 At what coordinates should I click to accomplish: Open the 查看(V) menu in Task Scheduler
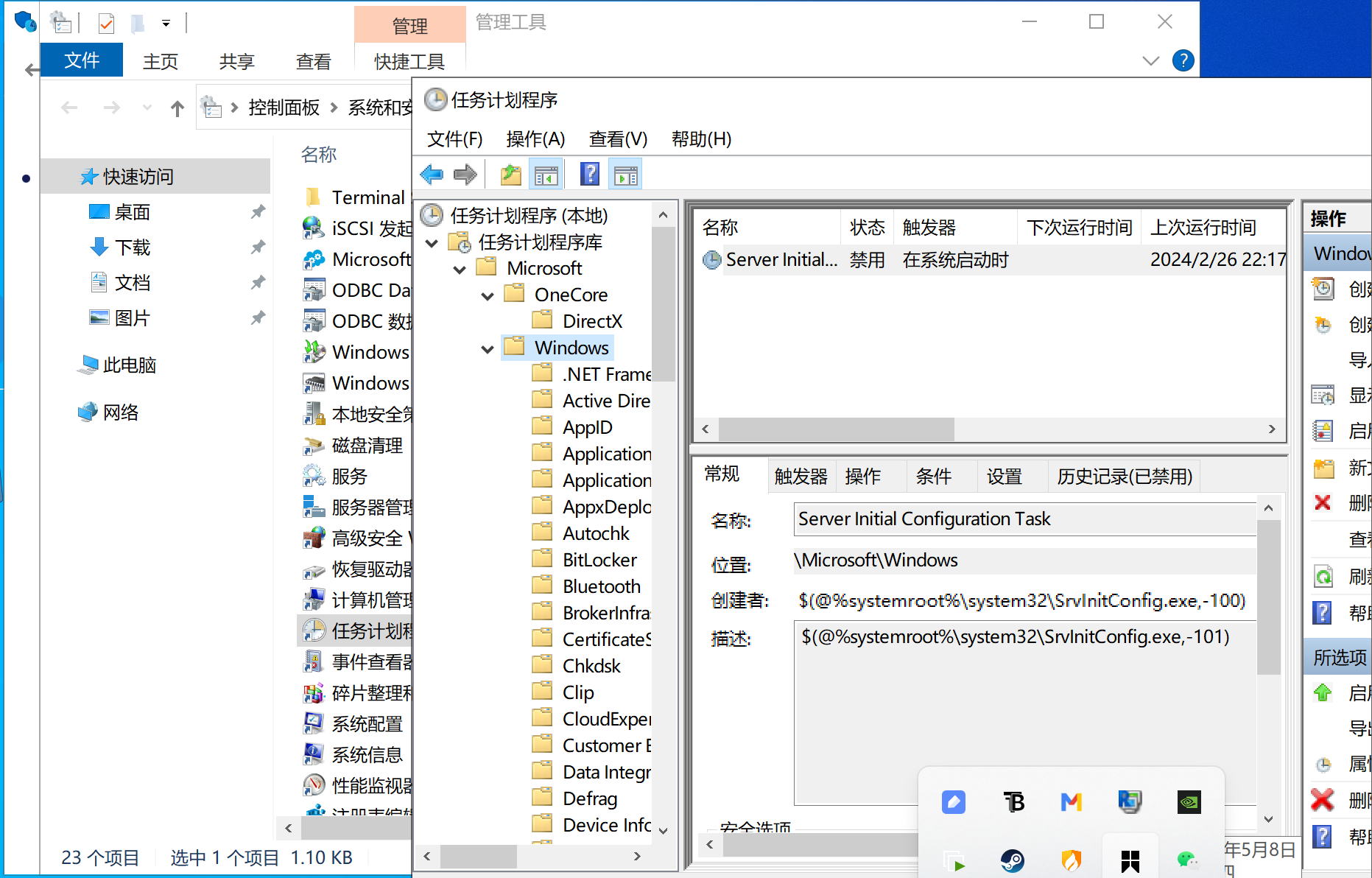coord(618,138)
